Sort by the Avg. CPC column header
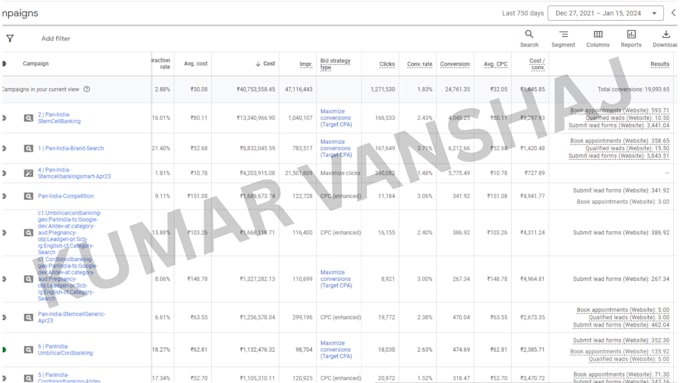 click(495, 64)
